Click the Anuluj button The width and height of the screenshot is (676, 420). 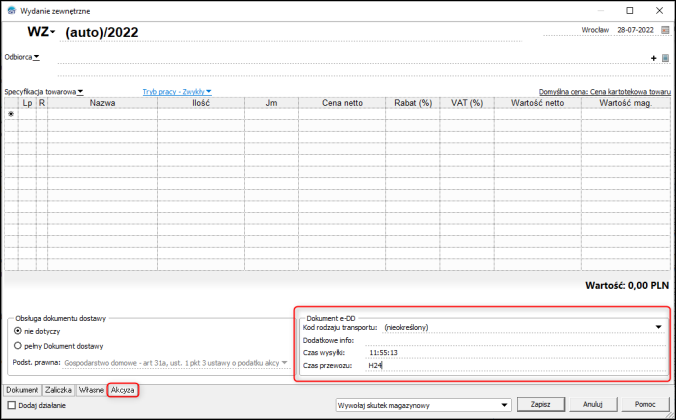tap(593, 404)
